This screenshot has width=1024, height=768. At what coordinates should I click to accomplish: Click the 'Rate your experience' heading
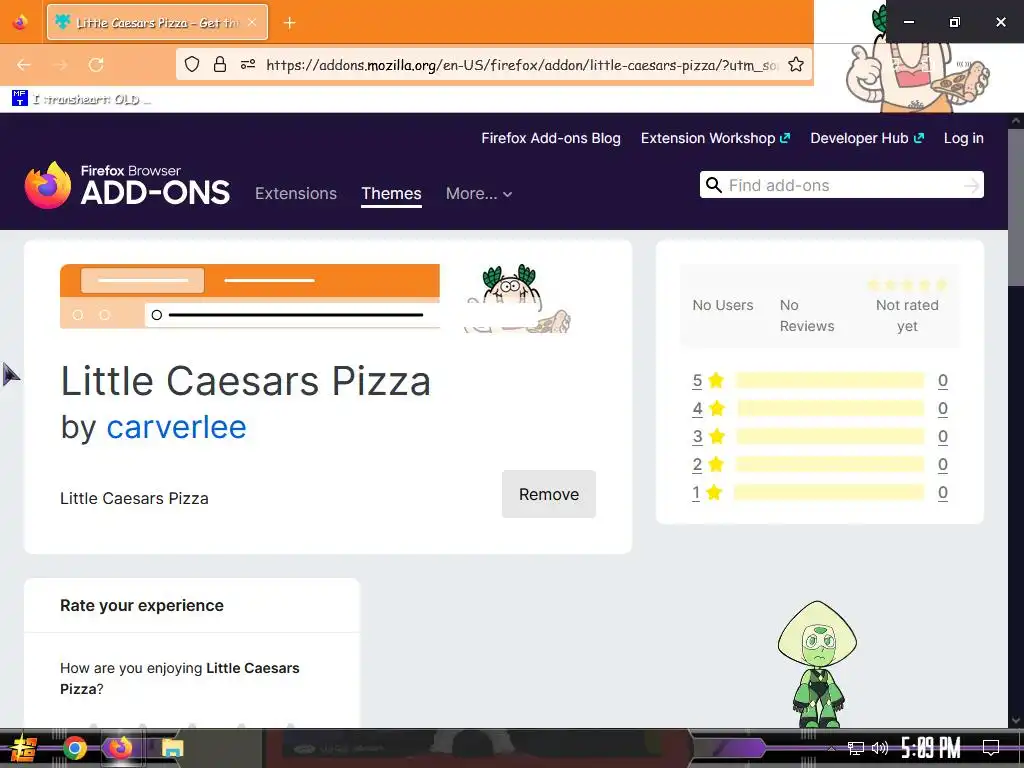point(142,605)
